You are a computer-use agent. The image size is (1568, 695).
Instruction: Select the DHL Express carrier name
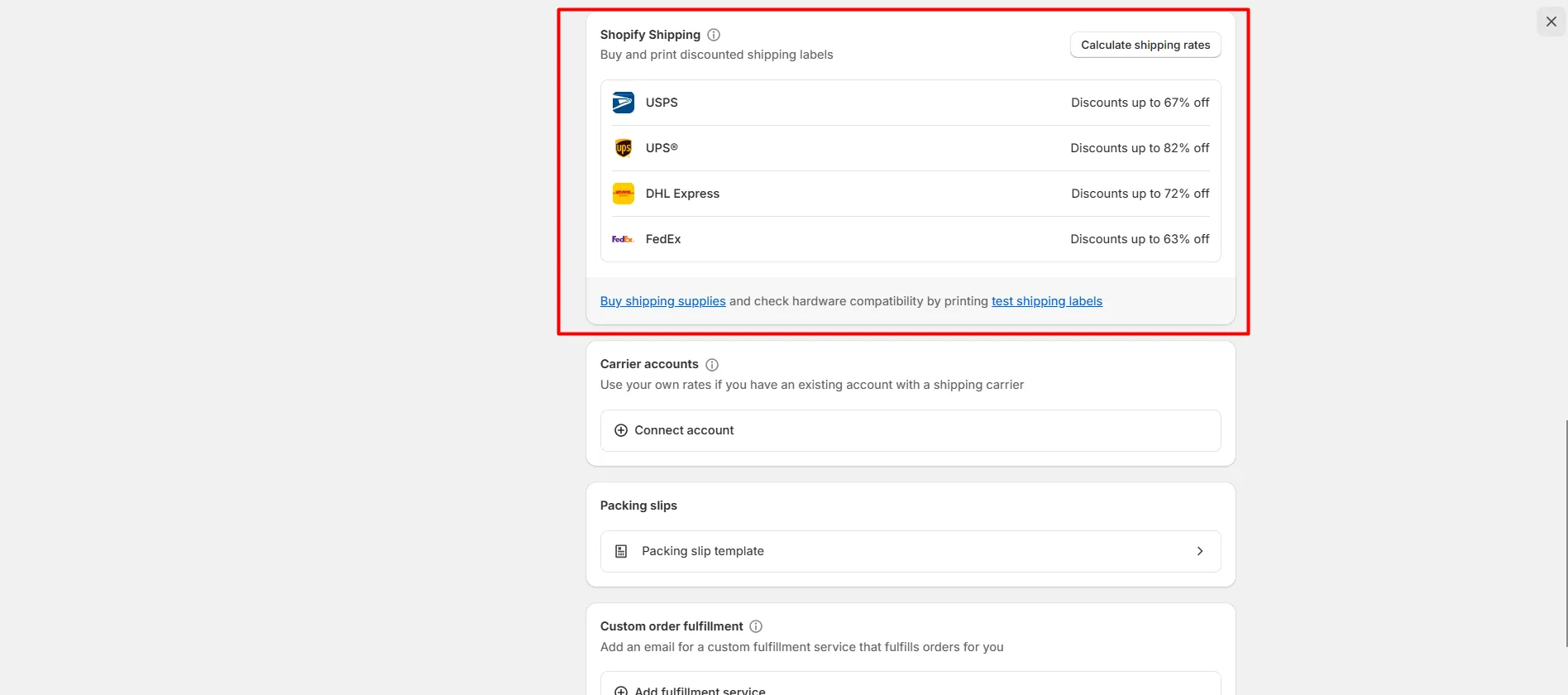pos(682,194)
